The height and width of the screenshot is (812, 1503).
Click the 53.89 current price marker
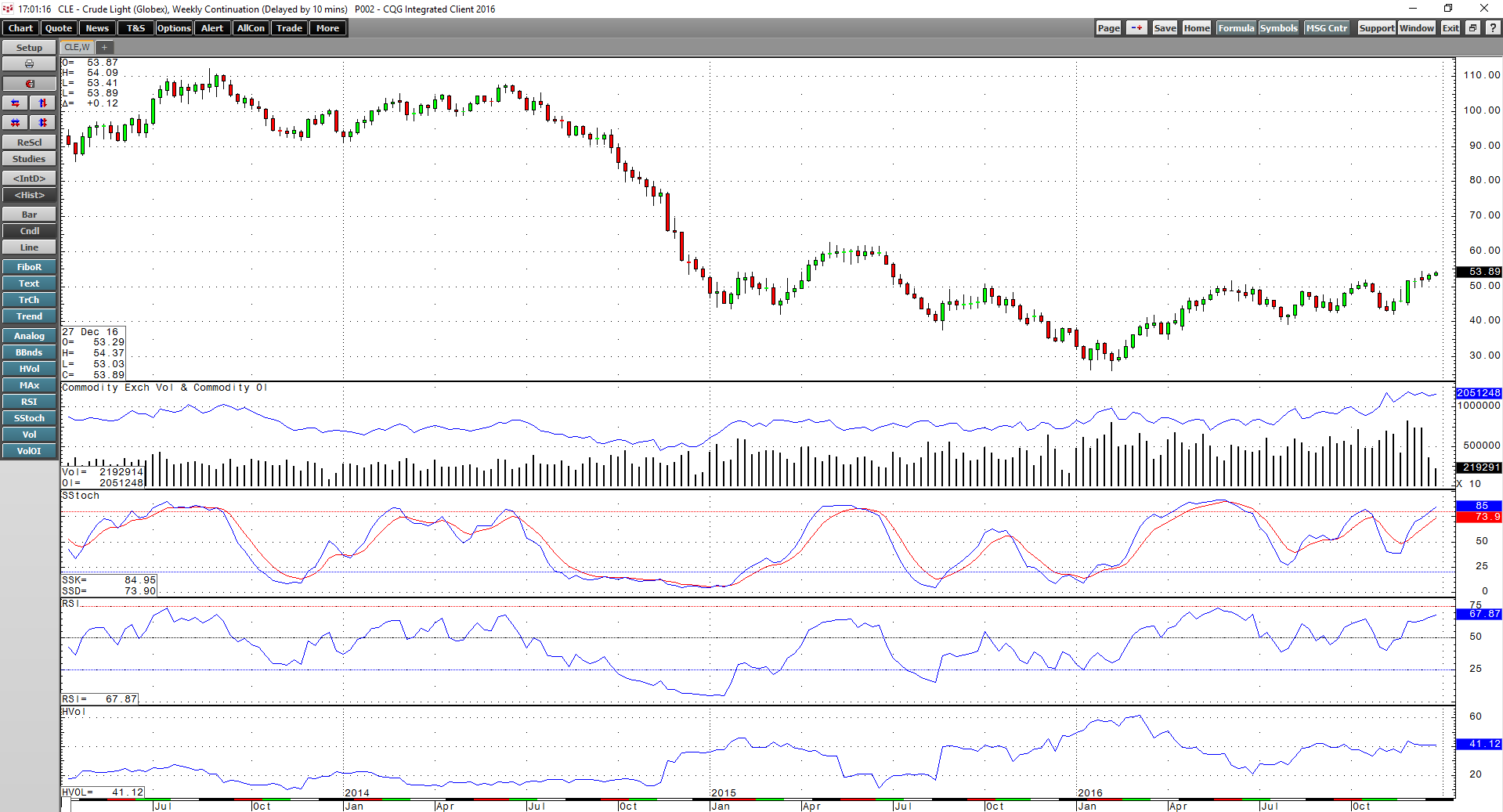(x=1479, y=272)
